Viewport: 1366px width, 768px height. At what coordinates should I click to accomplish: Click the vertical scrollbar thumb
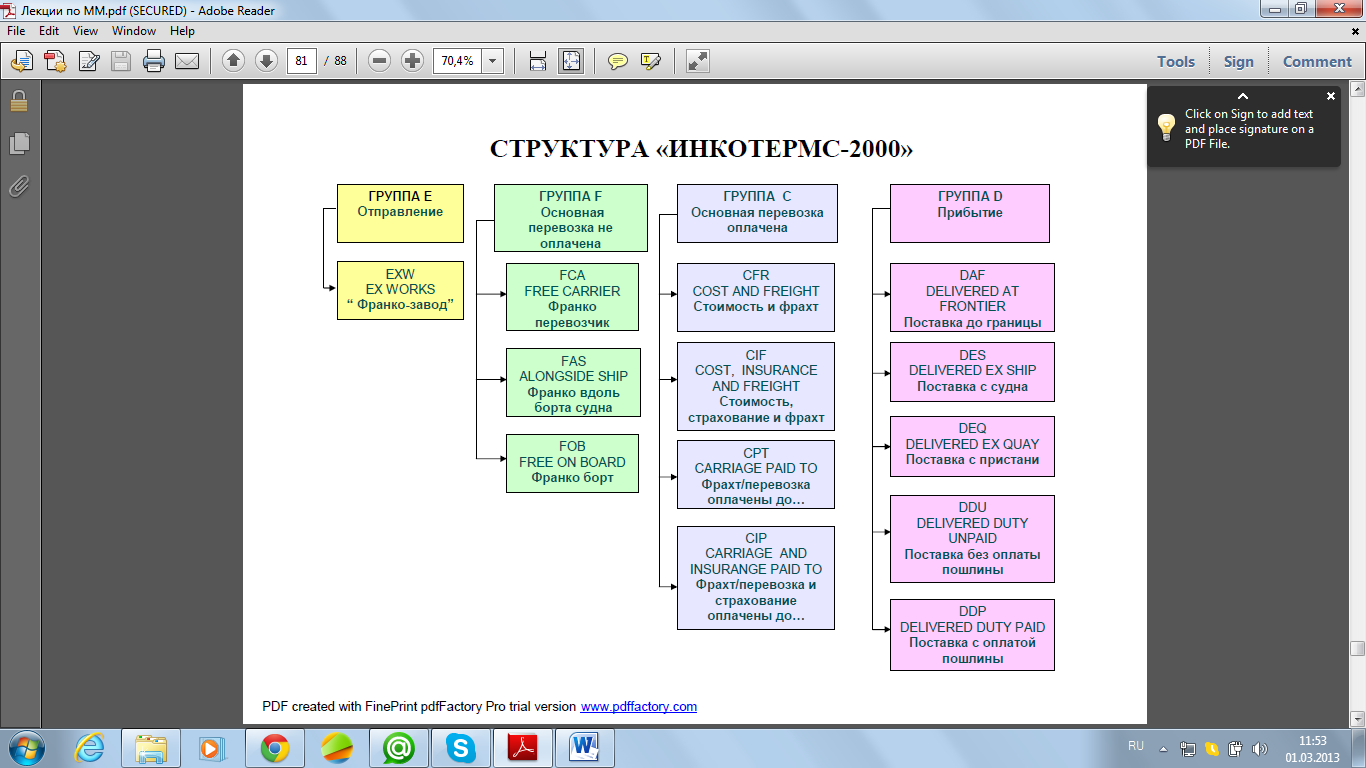[1357, 649]
